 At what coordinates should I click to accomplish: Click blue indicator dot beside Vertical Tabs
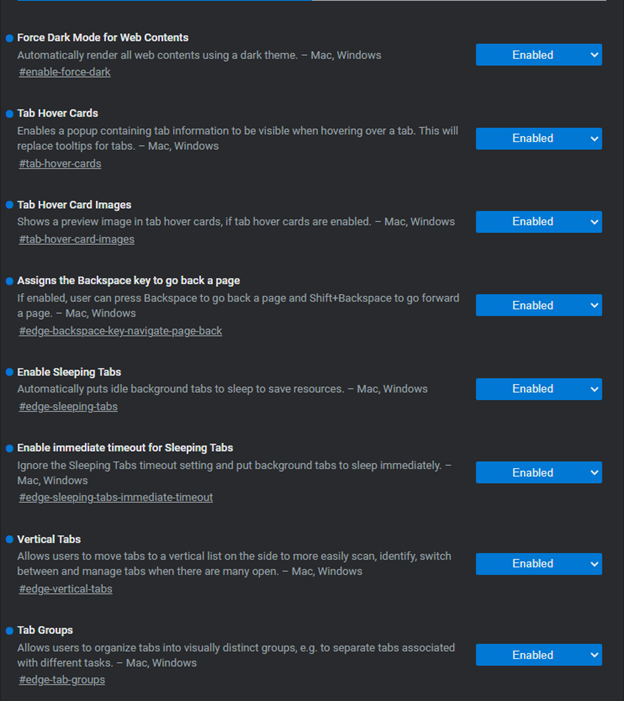click(9, 540)
